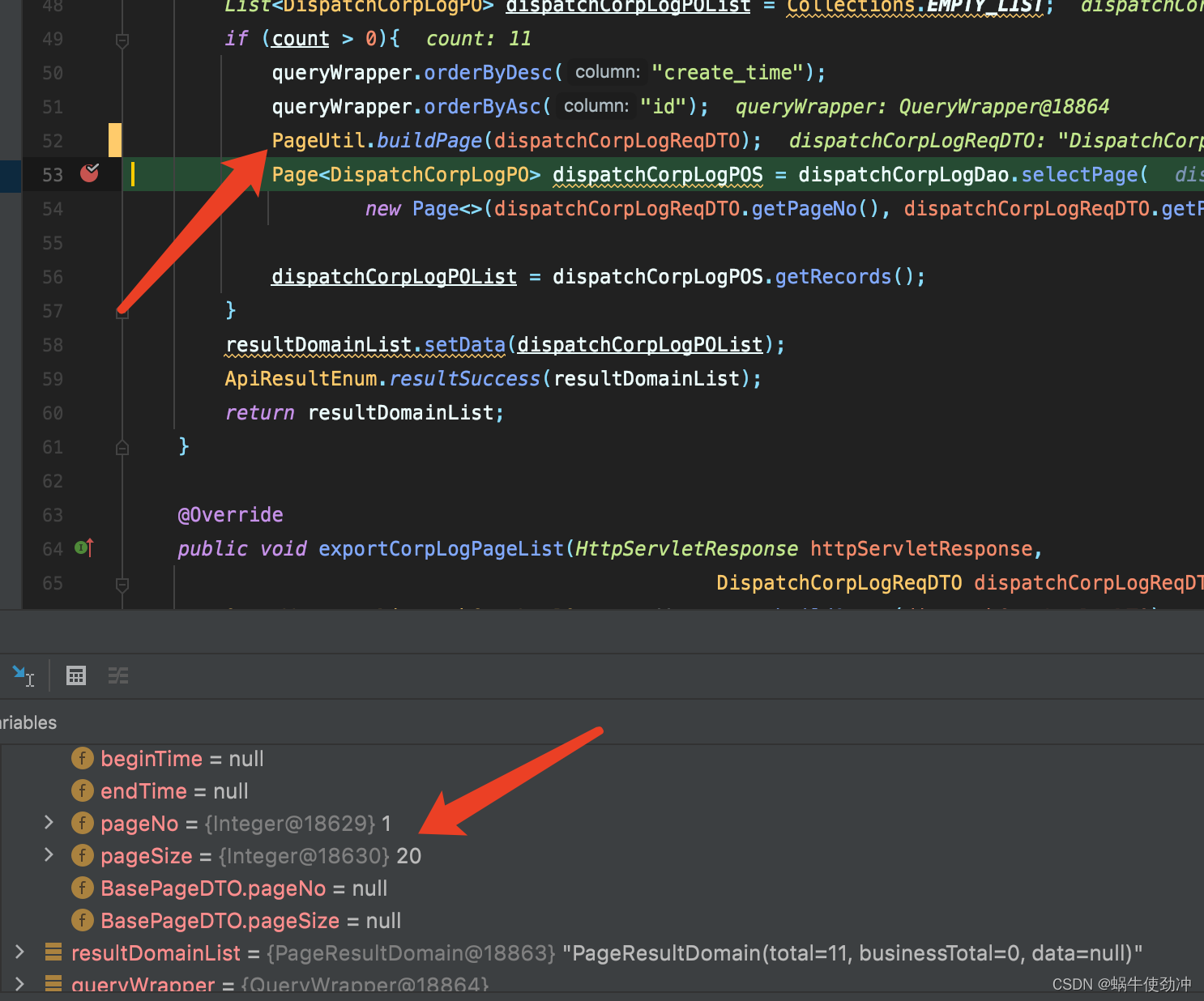
Task: Toggle code folding marker at line 61
Action: [x=122, y=447]
